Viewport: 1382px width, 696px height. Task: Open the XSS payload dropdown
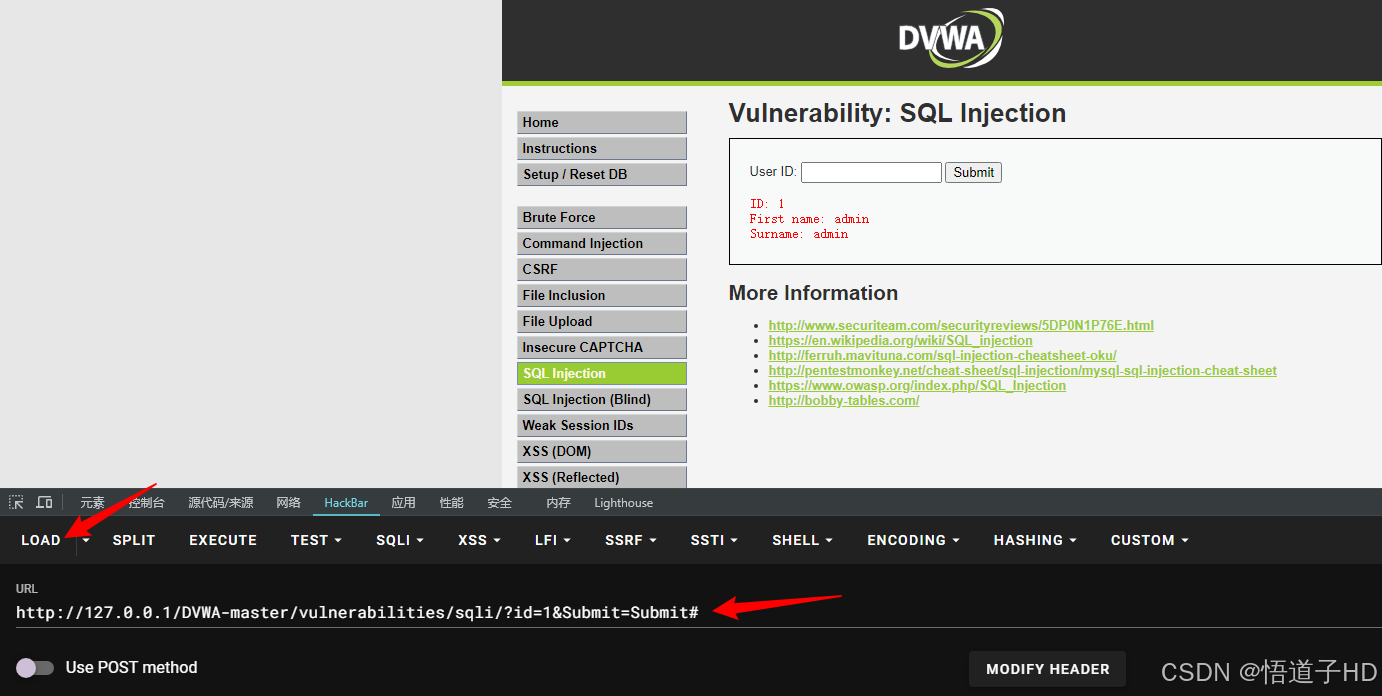click(x=479, y=540)
